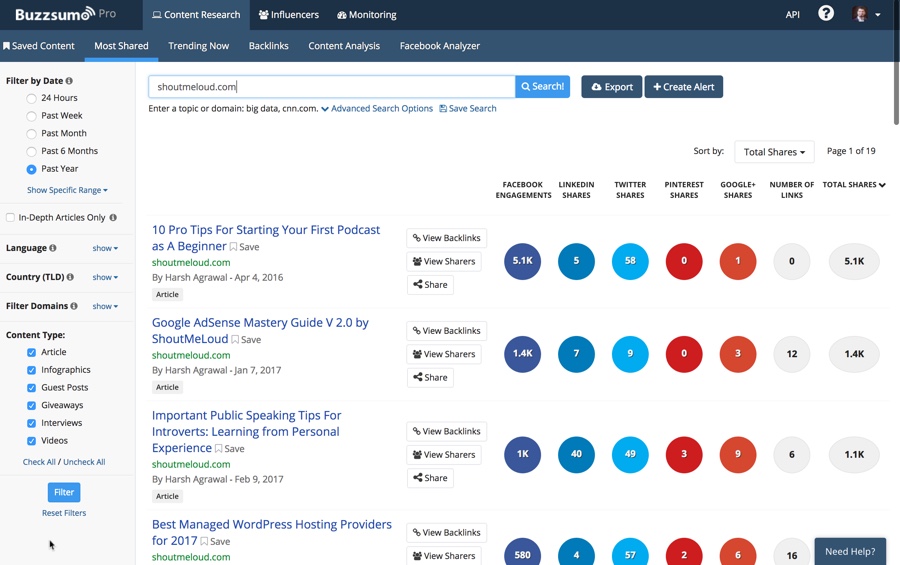
Task: Select Past 6 Months radio option
Action: (x=32, y=152)
